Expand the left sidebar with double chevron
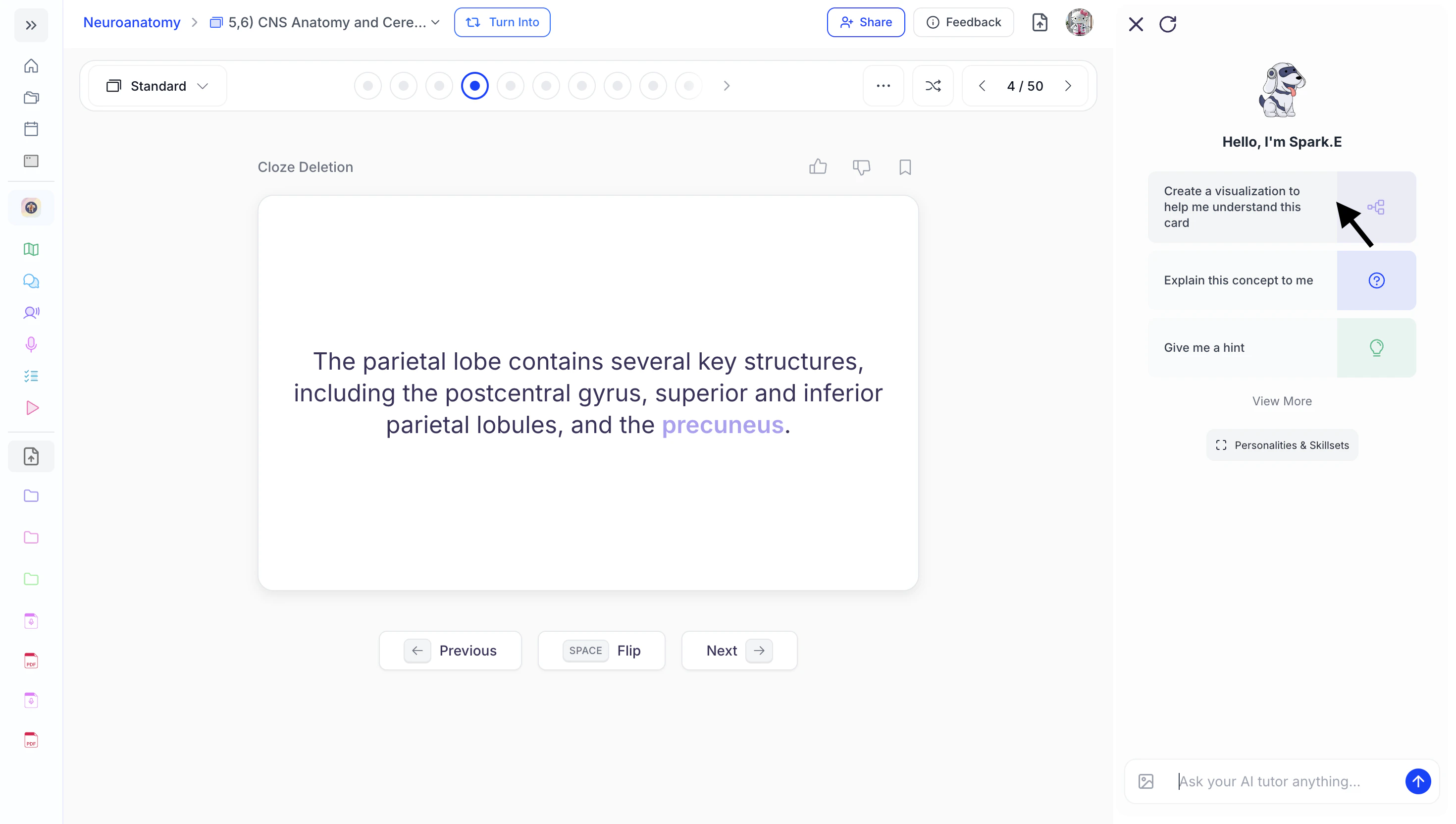The image size is (1456, 824). tap(31, 25)
